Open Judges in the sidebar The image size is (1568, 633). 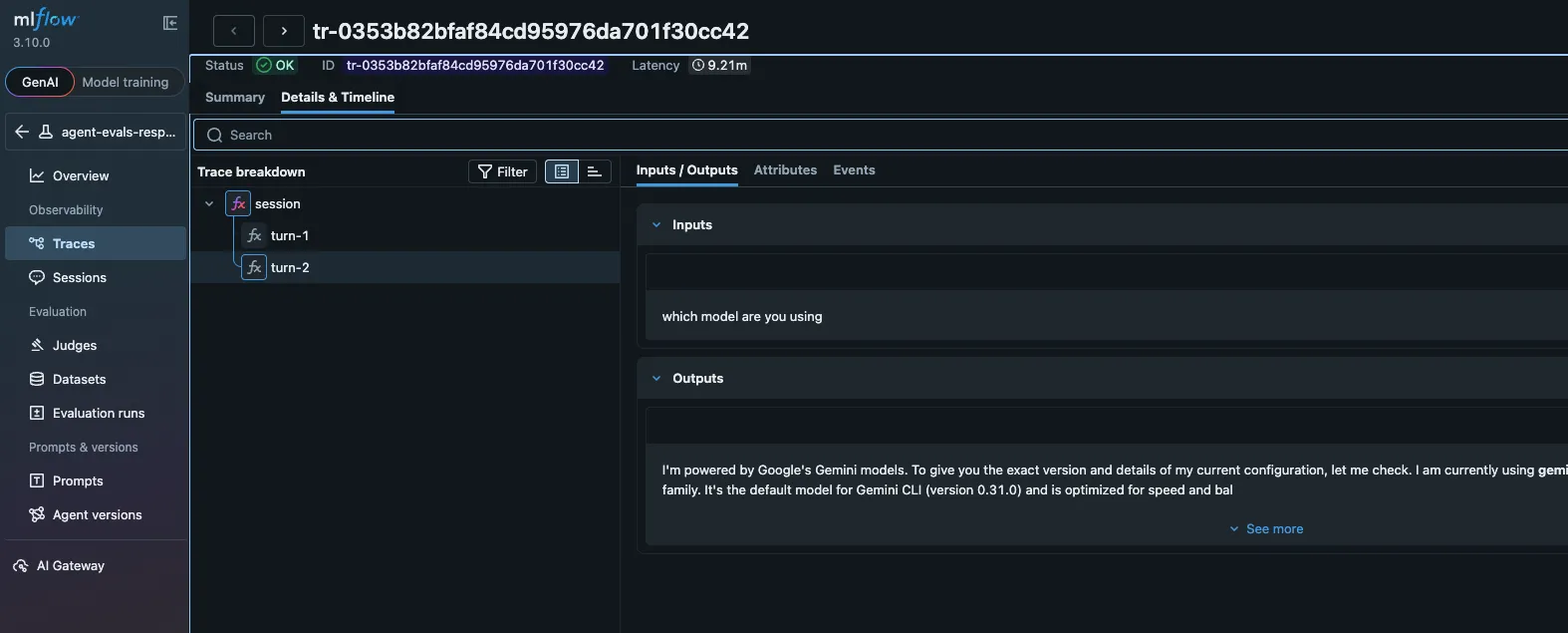(74, 345)
